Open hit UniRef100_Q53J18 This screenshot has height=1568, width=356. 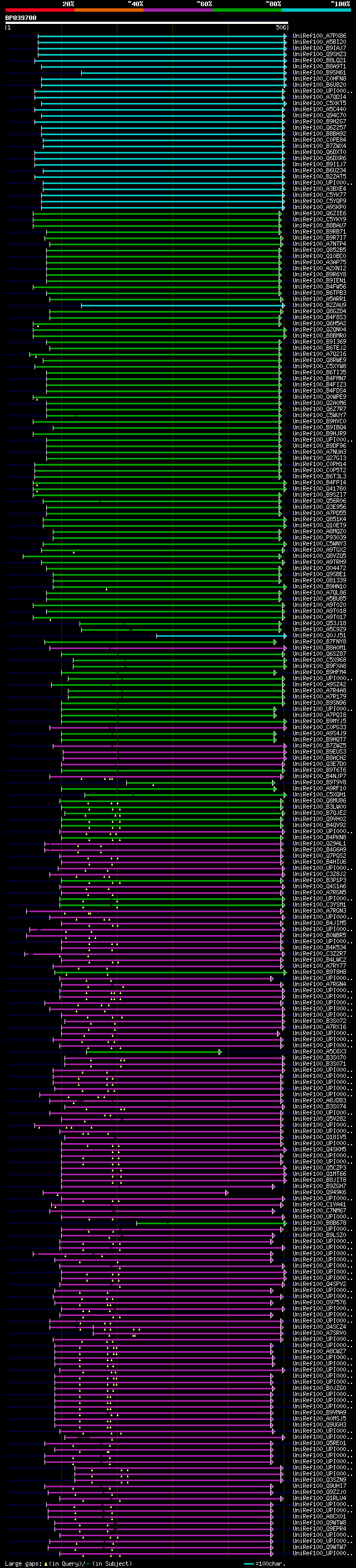pos(319,624)
